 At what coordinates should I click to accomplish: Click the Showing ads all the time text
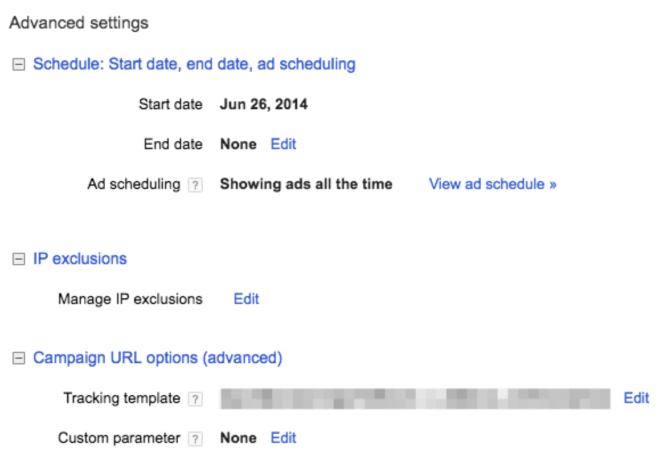click(x=306, y=184)
